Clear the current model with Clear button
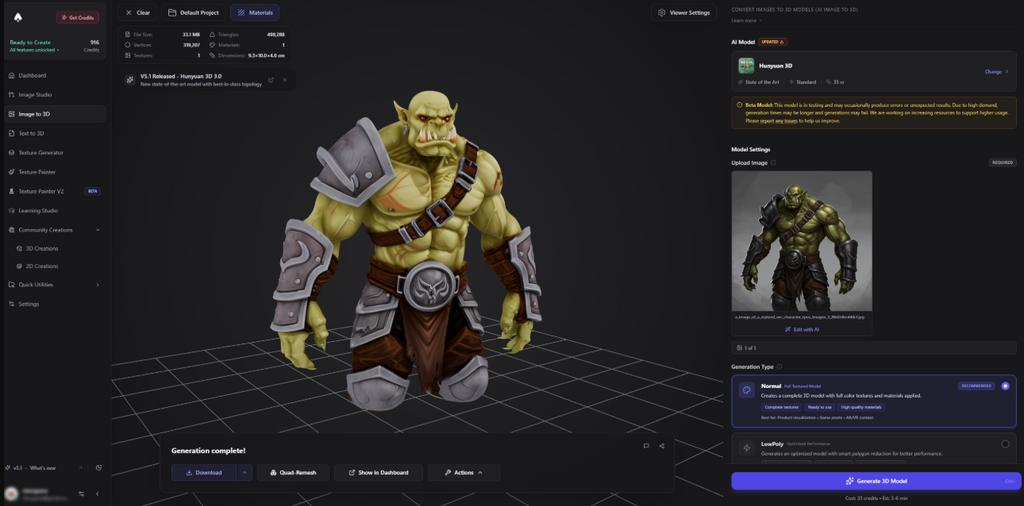The height and width of the screenshot is (506, 1024). tap(138, 12)
